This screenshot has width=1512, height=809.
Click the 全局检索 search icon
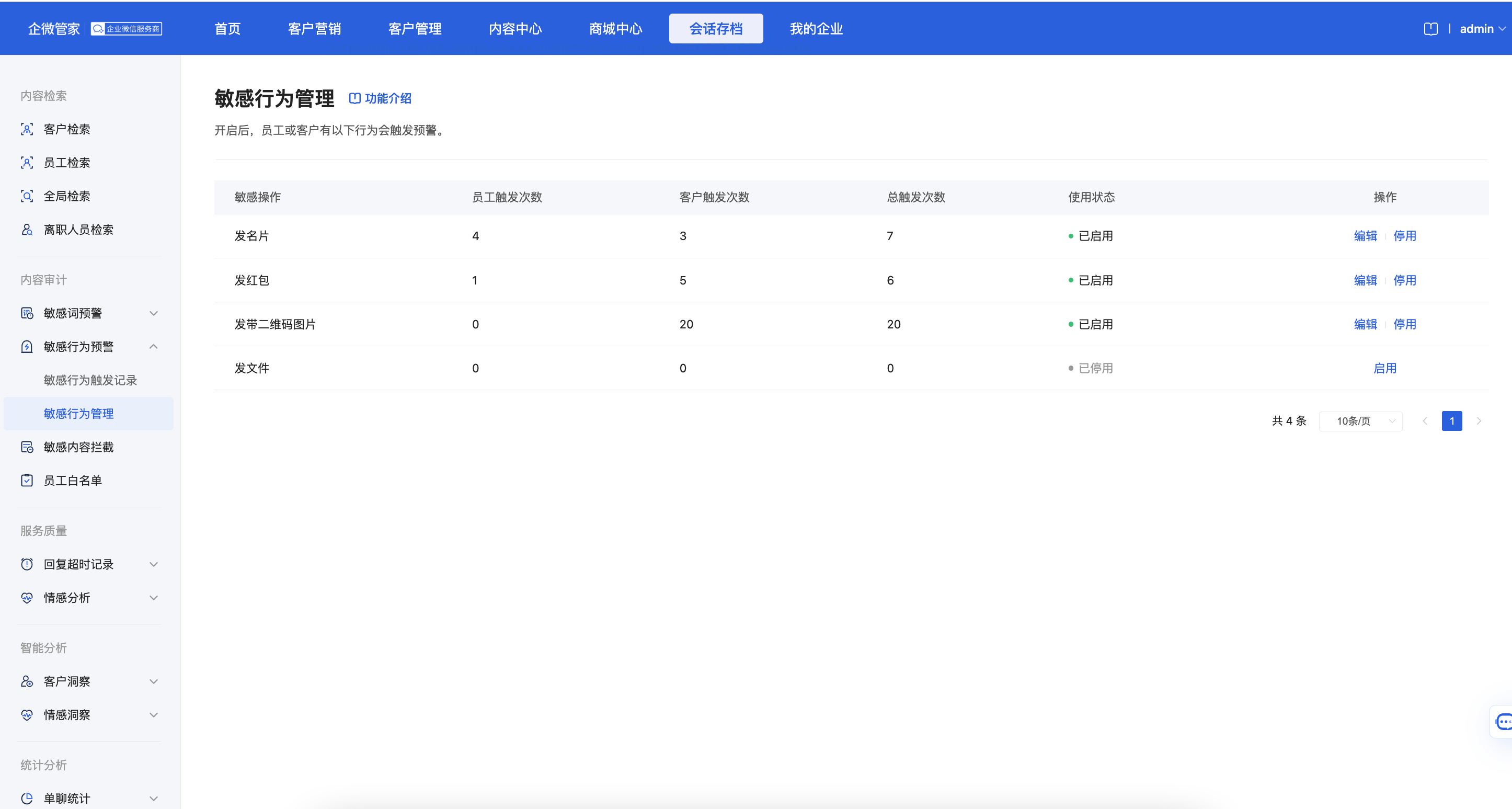coord(27,196)
